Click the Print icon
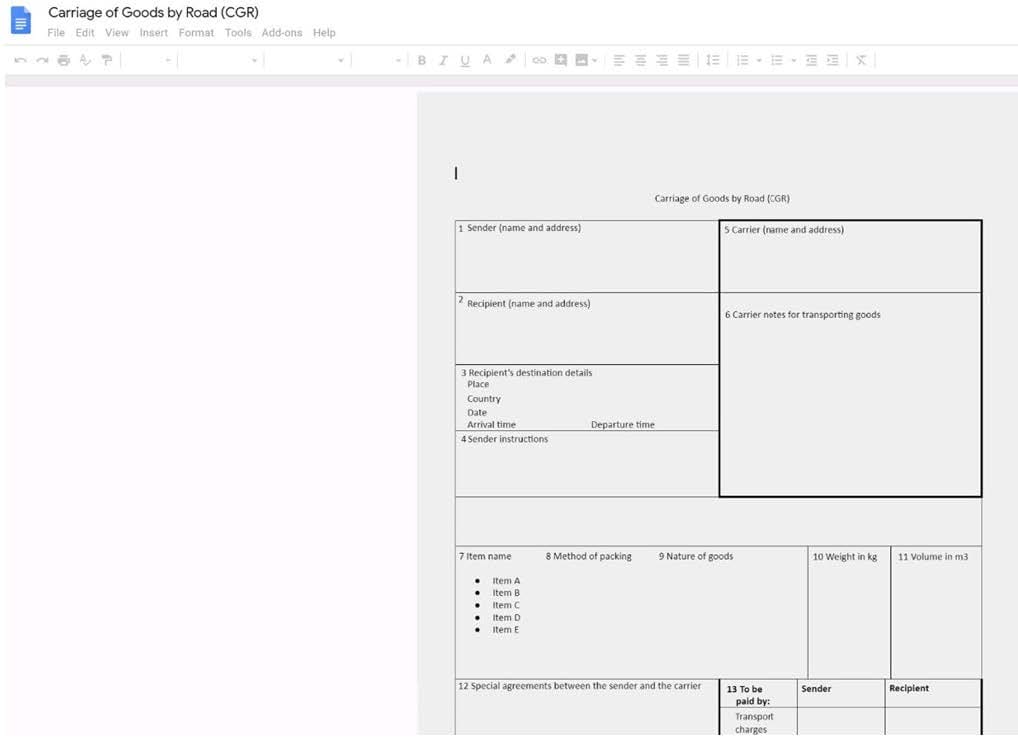Screen dimensions: 1018x740 point(64,61)
